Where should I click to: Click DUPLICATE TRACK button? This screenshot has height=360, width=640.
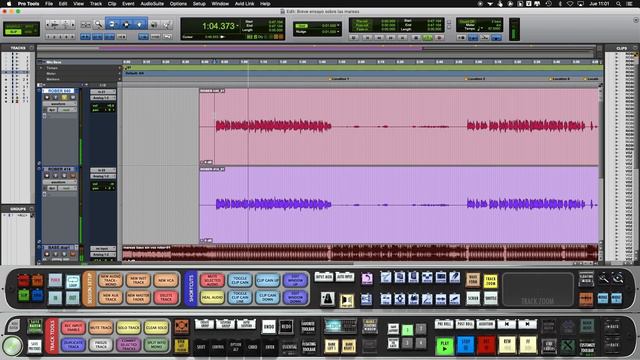point(73,345)
